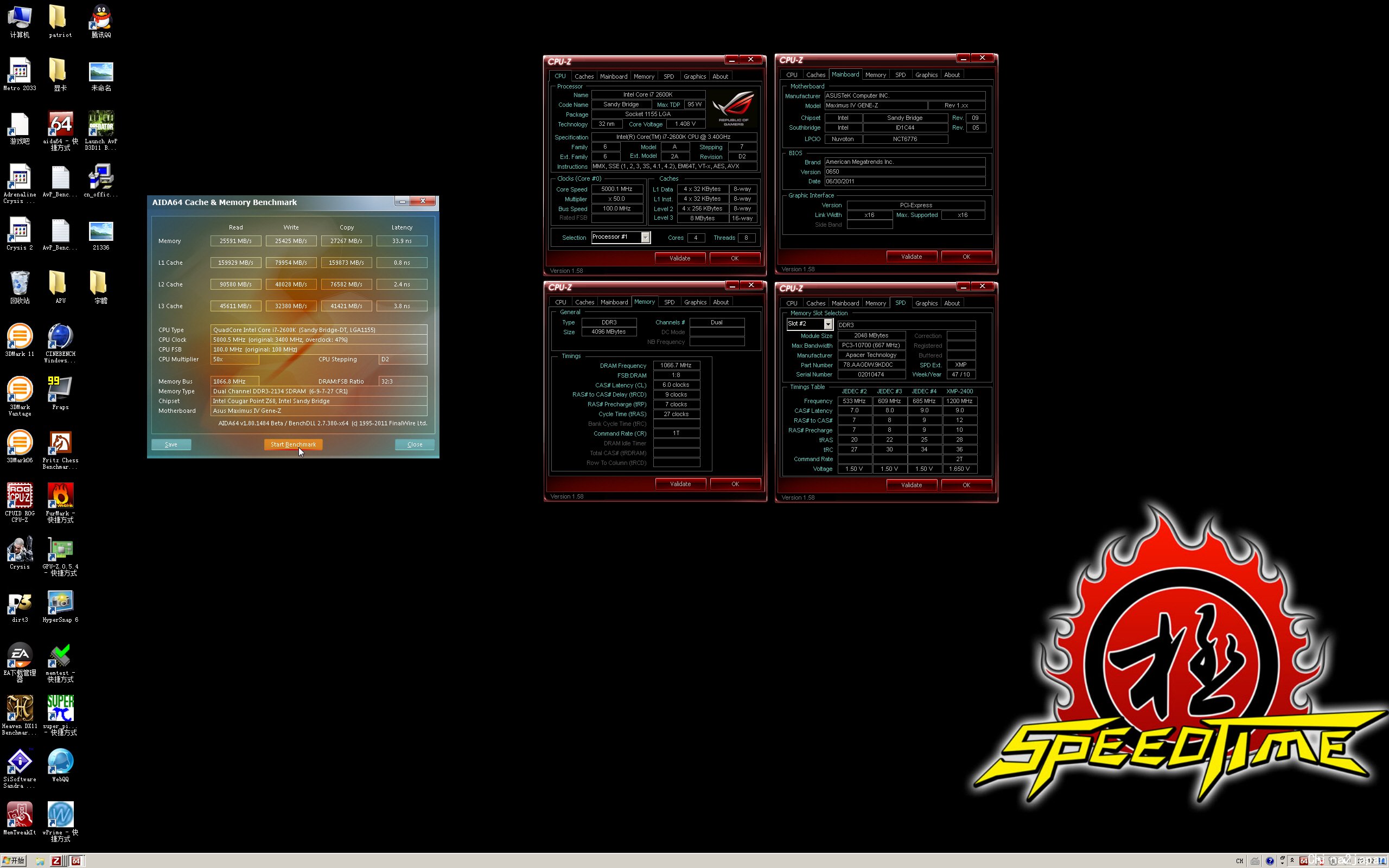
Task: Launch super pi shortcut icon
Action: tap(60, 716)
